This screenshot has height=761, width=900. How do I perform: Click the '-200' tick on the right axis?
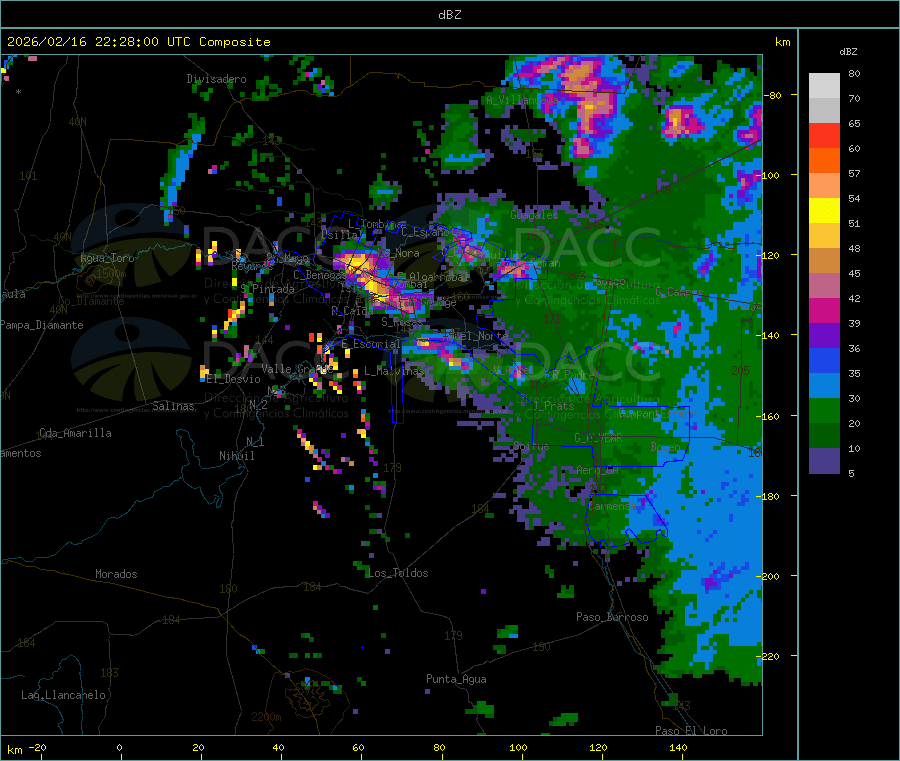click(770, 576)
